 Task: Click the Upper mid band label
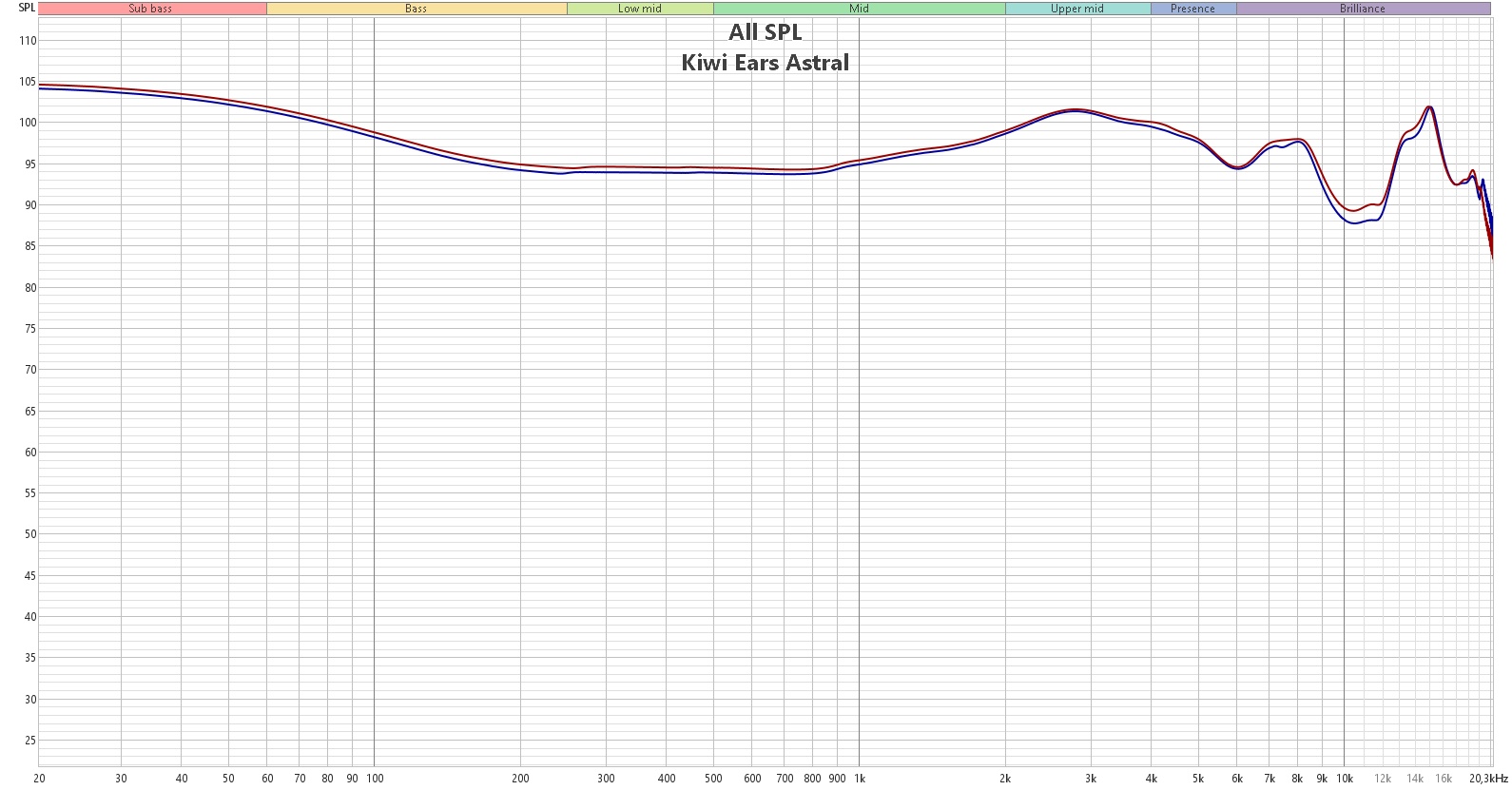click(1077, 9)
